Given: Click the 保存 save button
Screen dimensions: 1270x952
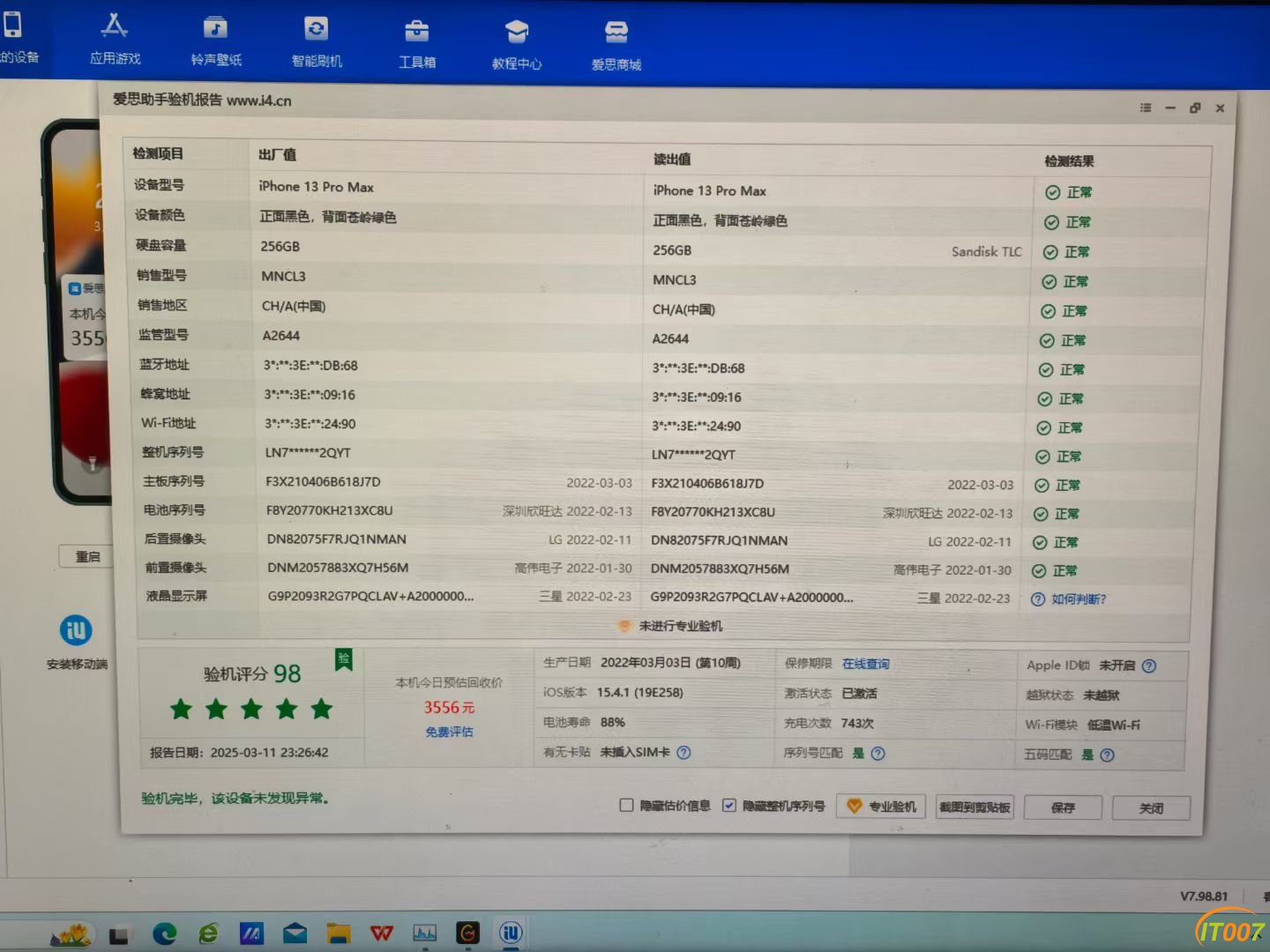Looking at the screenshot, I should [x=1063, y=807].
